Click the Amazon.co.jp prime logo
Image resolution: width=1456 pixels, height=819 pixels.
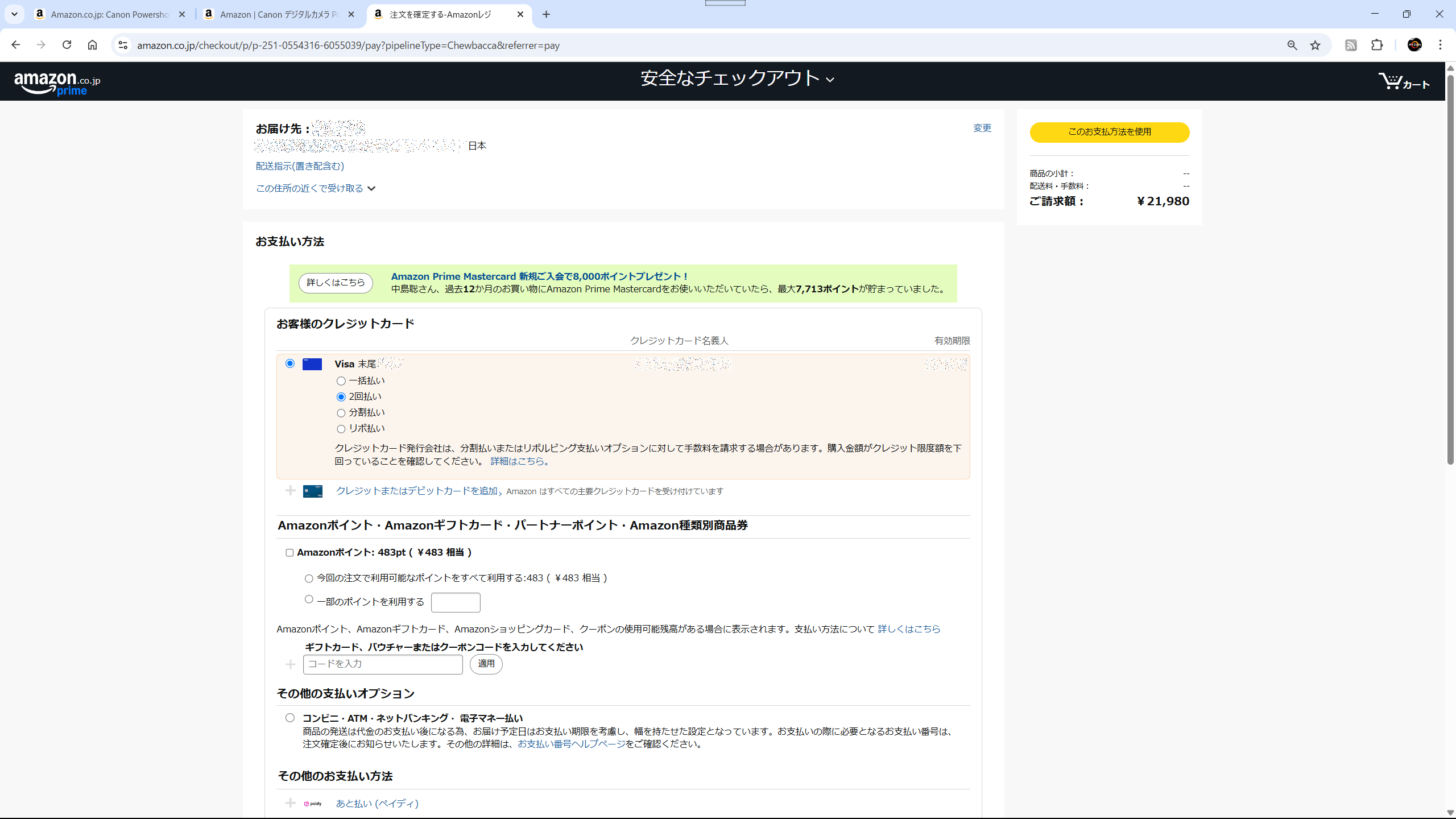point(57,83)
